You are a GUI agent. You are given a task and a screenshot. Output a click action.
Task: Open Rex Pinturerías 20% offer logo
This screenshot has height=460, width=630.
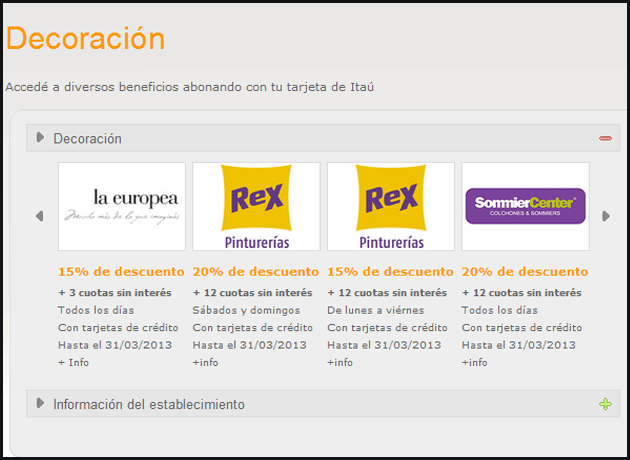pyautogui.click(x=256, y=206)
